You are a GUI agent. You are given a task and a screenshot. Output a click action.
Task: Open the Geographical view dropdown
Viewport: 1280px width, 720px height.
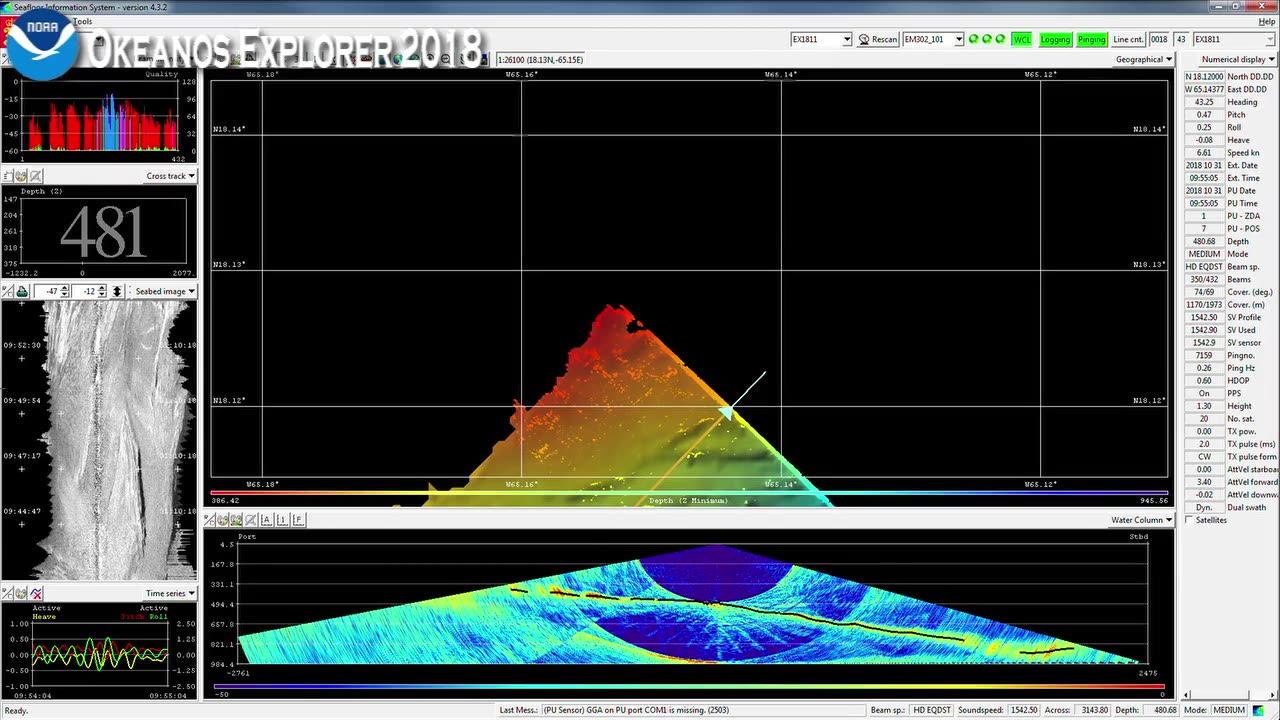click(x=1144, y=59)
